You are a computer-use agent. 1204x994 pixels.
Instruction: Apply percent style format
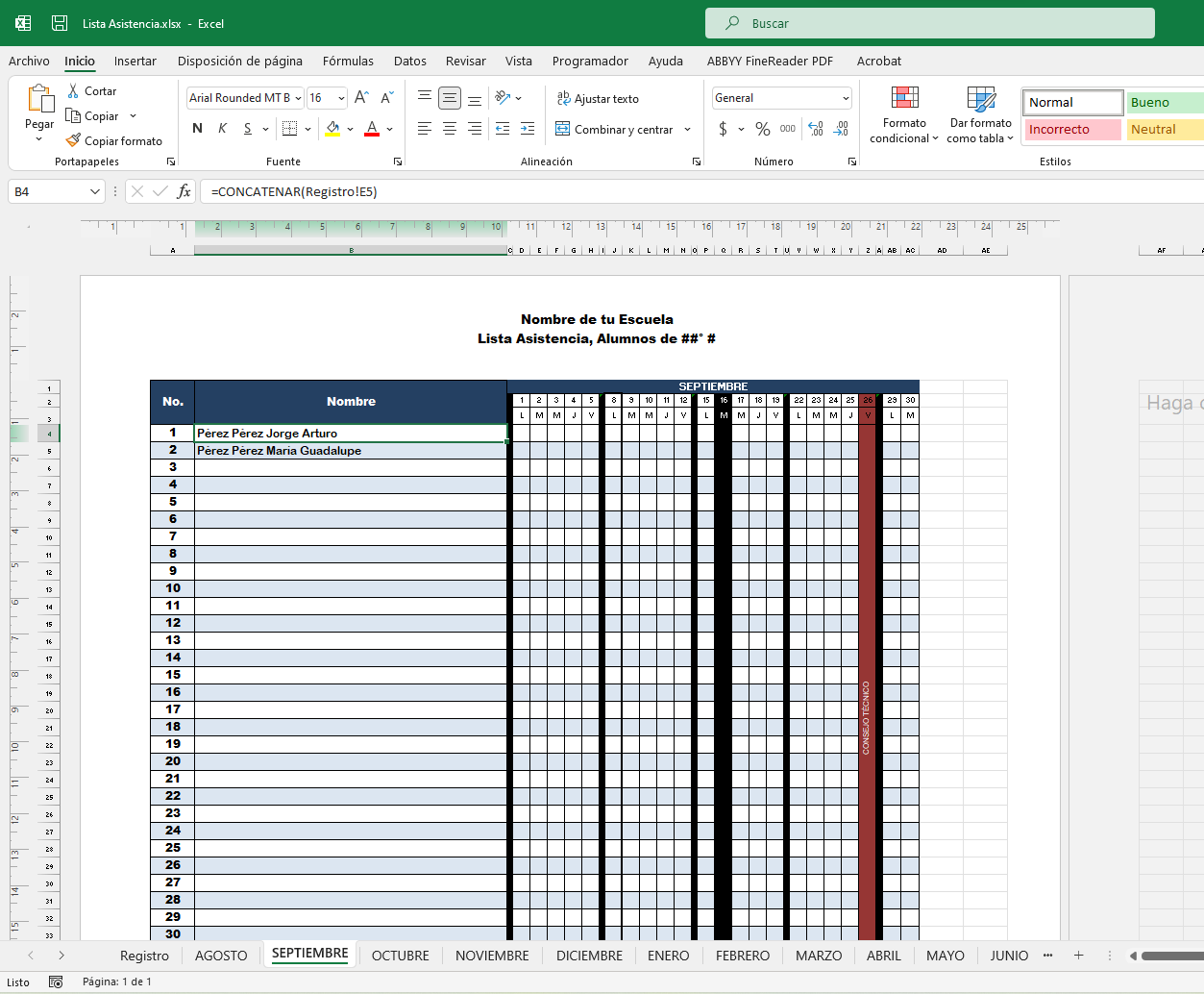tap(762, 129)
